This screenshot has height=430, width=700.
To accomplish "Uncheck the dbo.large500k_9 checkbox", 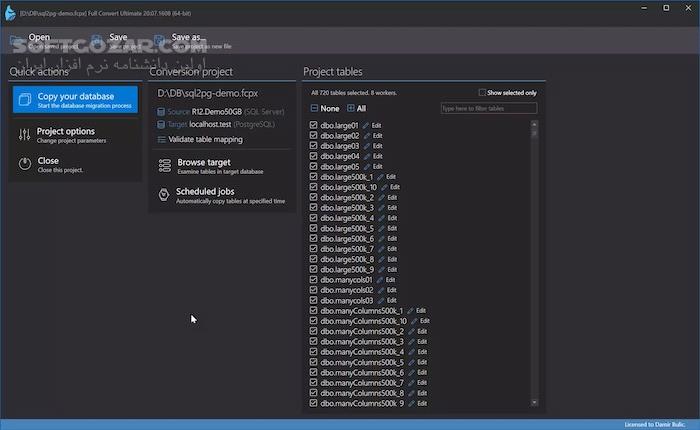I will coord(313,269).
